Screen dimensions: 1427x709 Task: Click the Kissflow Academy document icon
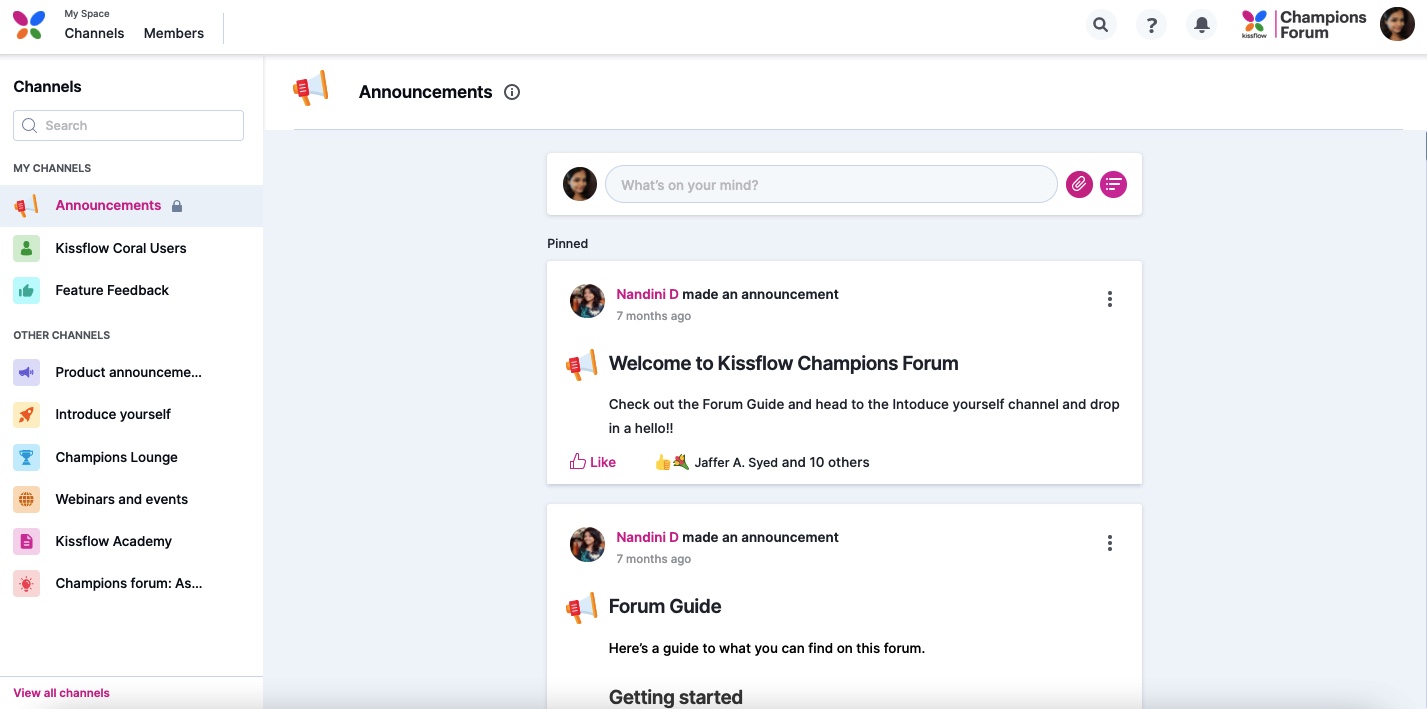(27, 541)
